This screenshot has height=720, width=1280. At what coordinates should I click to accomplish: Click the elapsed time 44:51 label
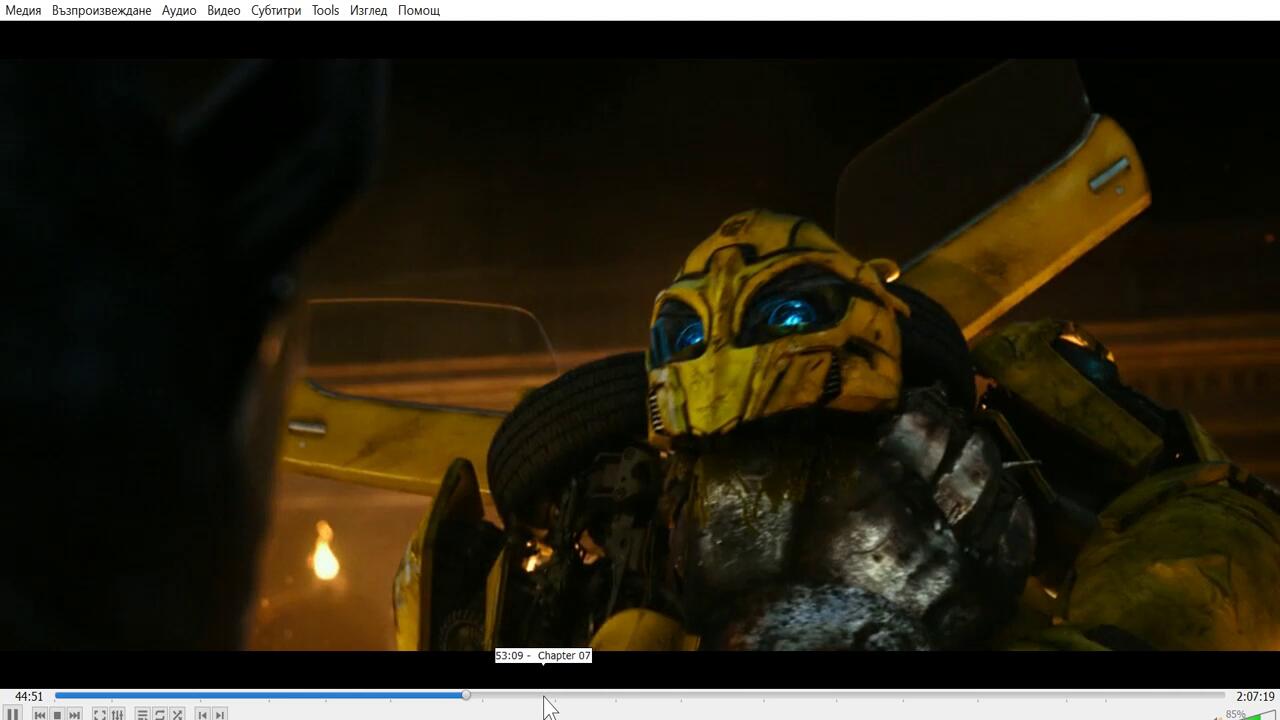click(29, 696)
